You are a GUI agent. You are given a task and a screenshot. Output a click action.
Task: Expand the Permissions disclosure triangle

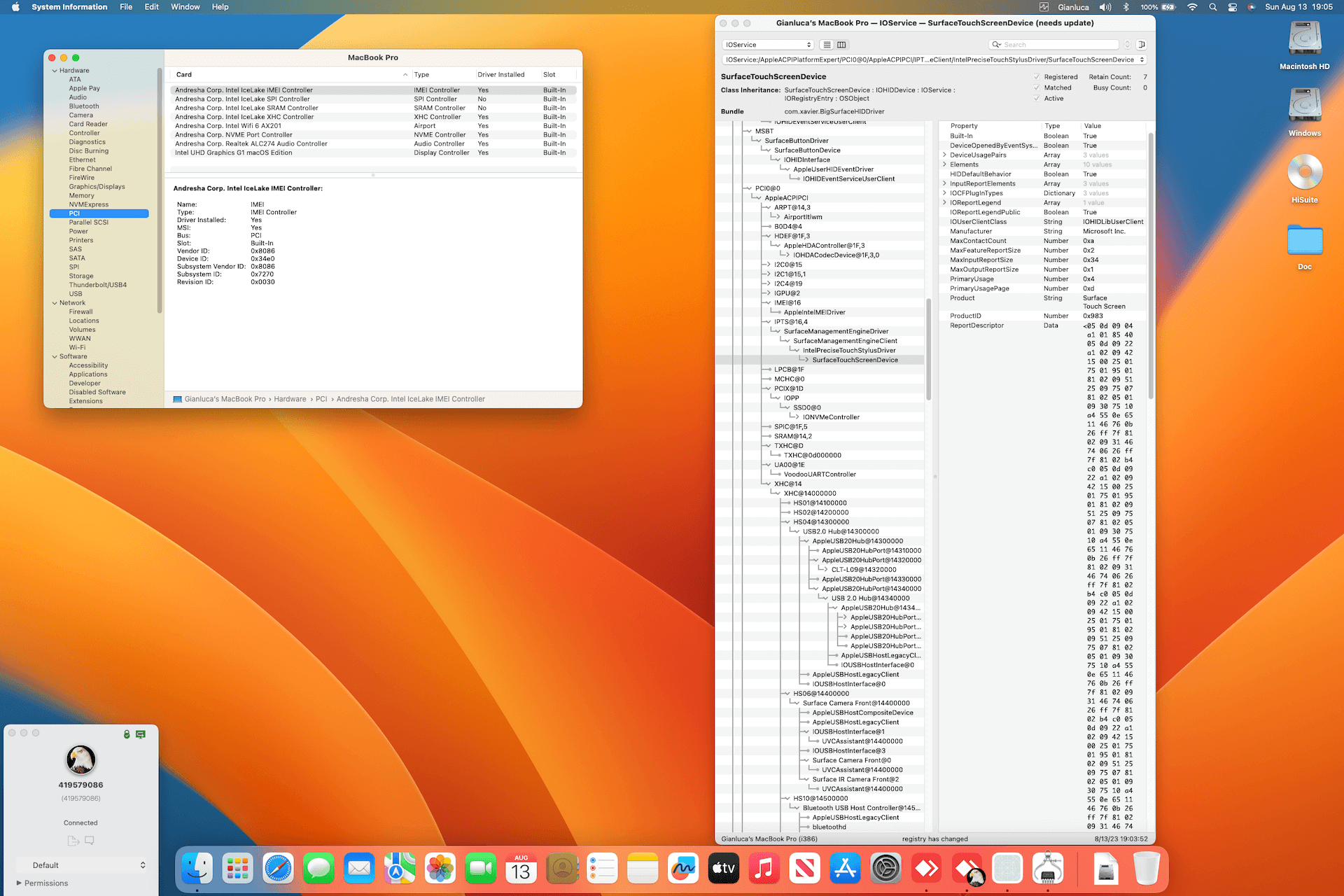coord(19,883)
